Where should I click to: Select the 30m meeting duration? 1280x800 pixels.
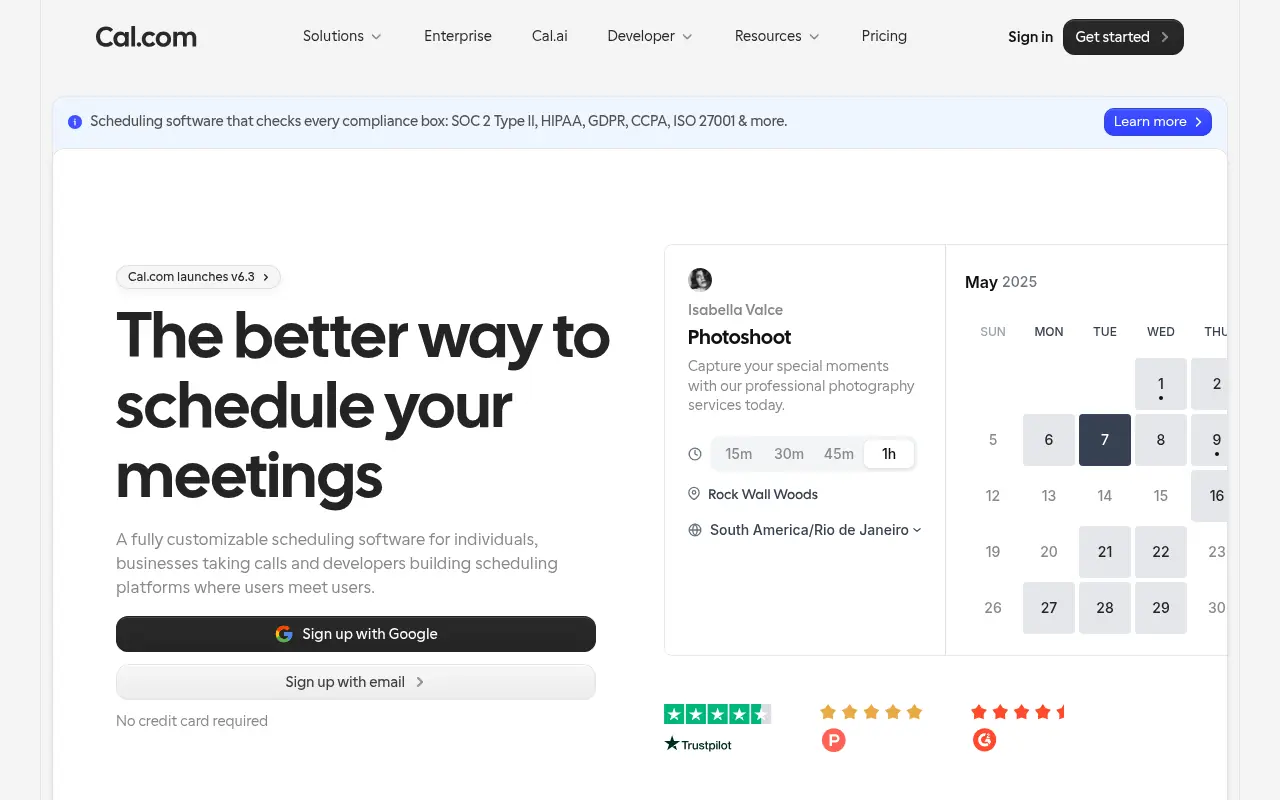pos(789,453)
